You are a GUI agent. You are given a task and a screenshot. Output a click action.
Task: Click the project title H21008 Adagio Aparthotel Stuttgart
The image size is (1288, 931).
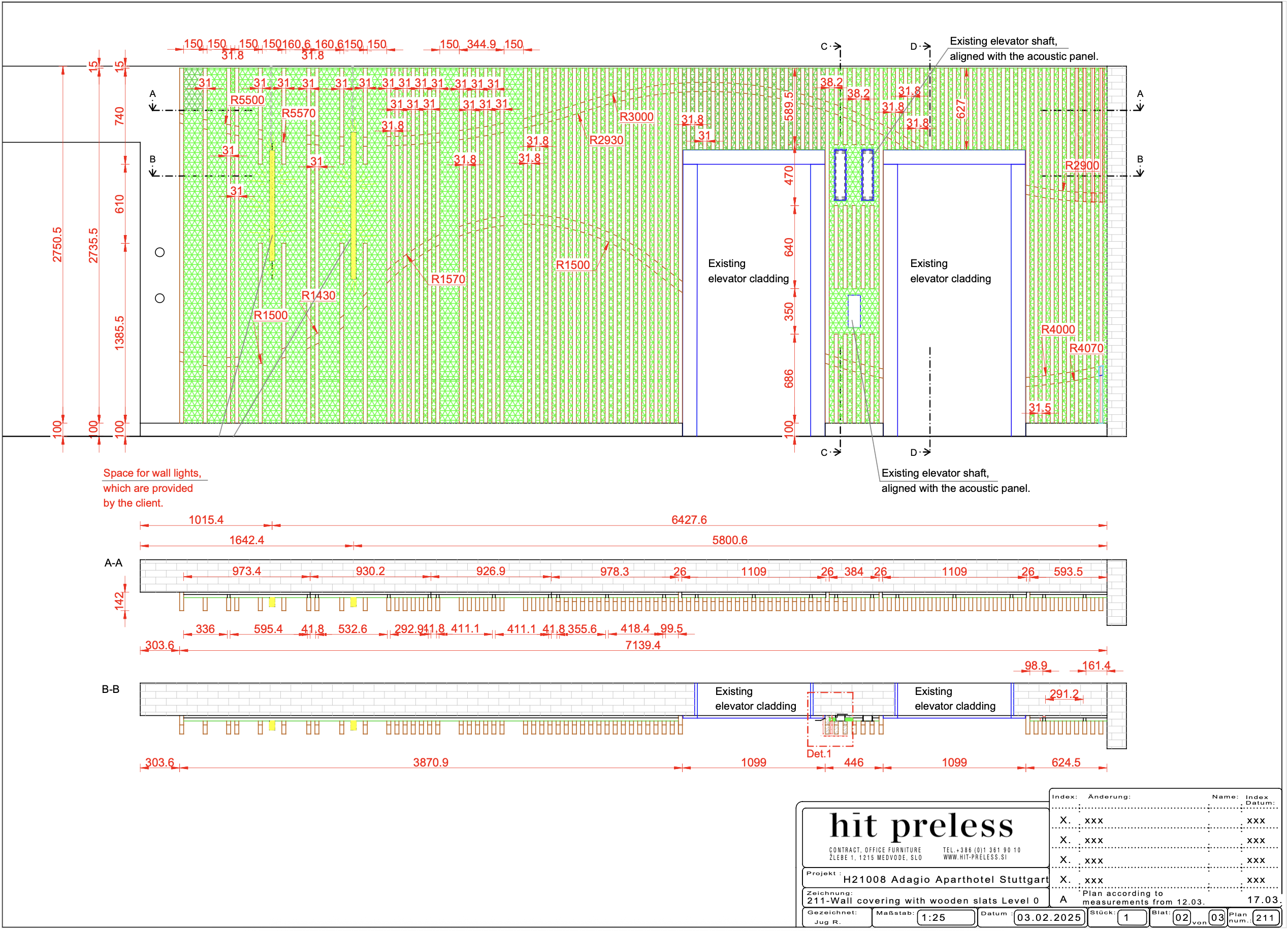click(945, 879)
